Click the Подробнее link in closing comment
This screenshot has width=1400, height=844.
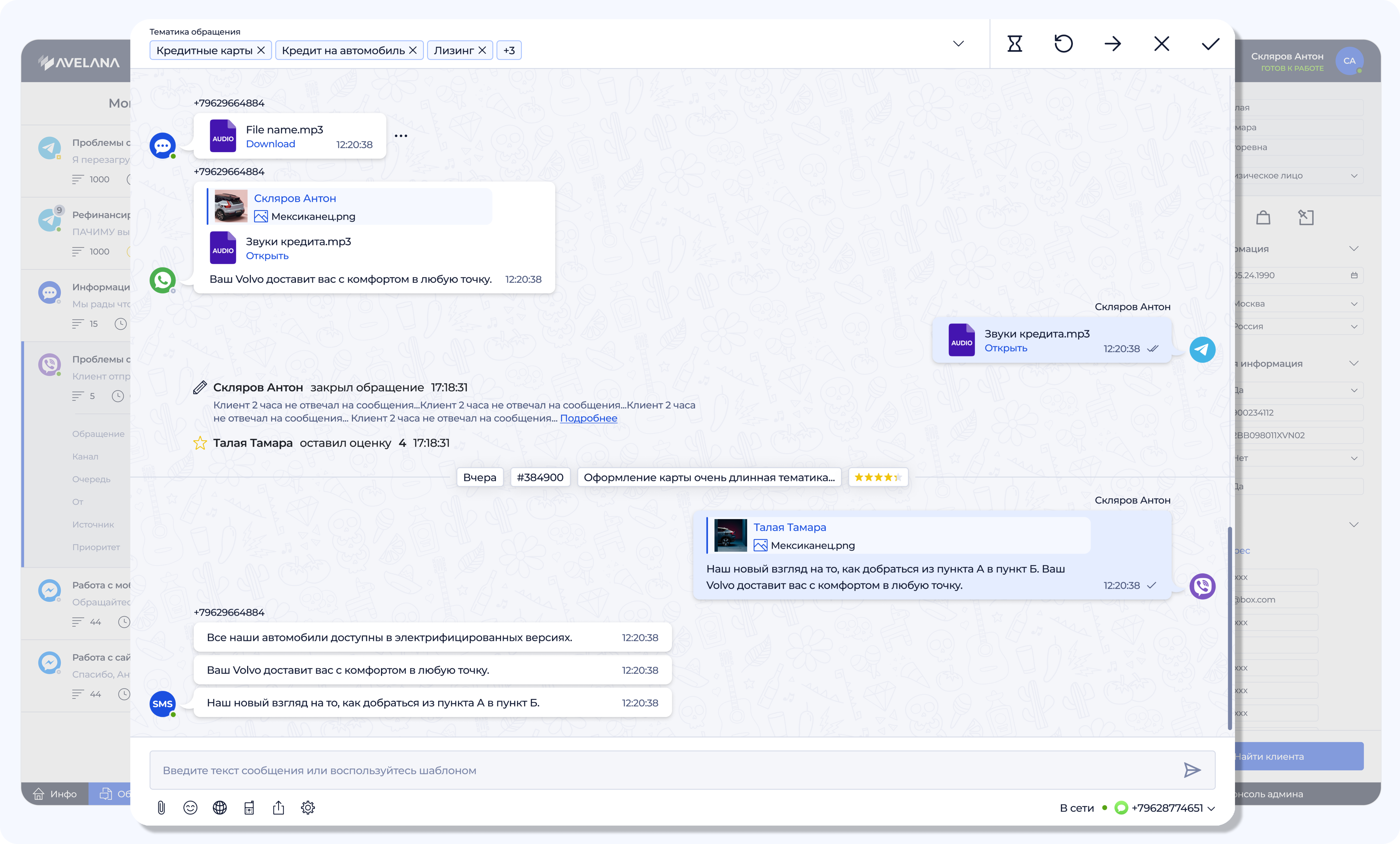pyautogui.click(x=589, y=419)
